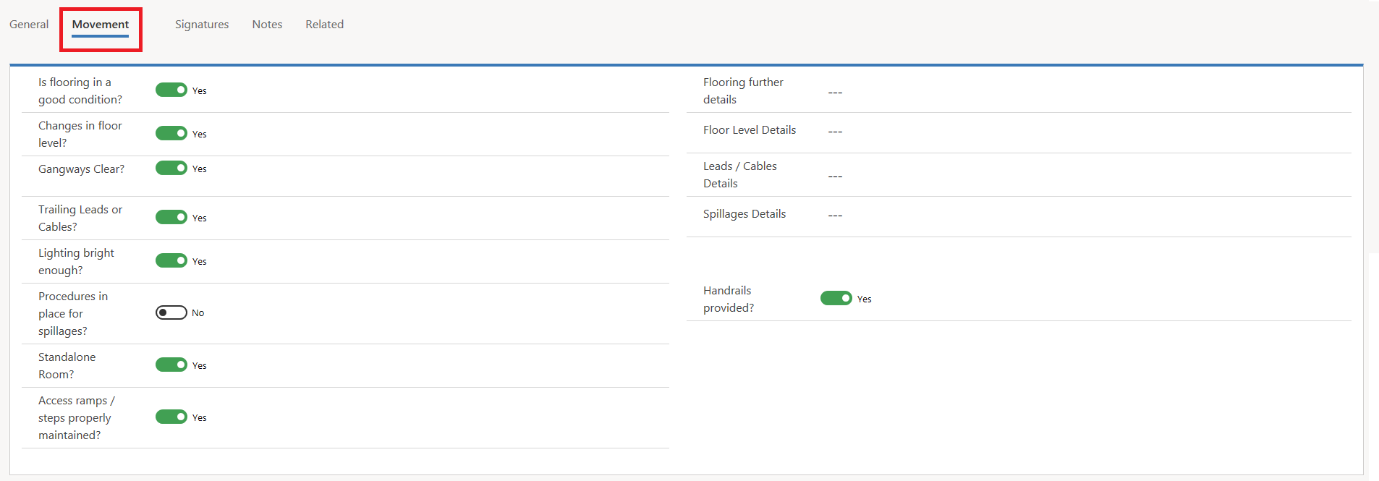1379x481 pixels.
Task: Disable the 'Lighting bright enough?' toggle
Action: coord(171,261)
